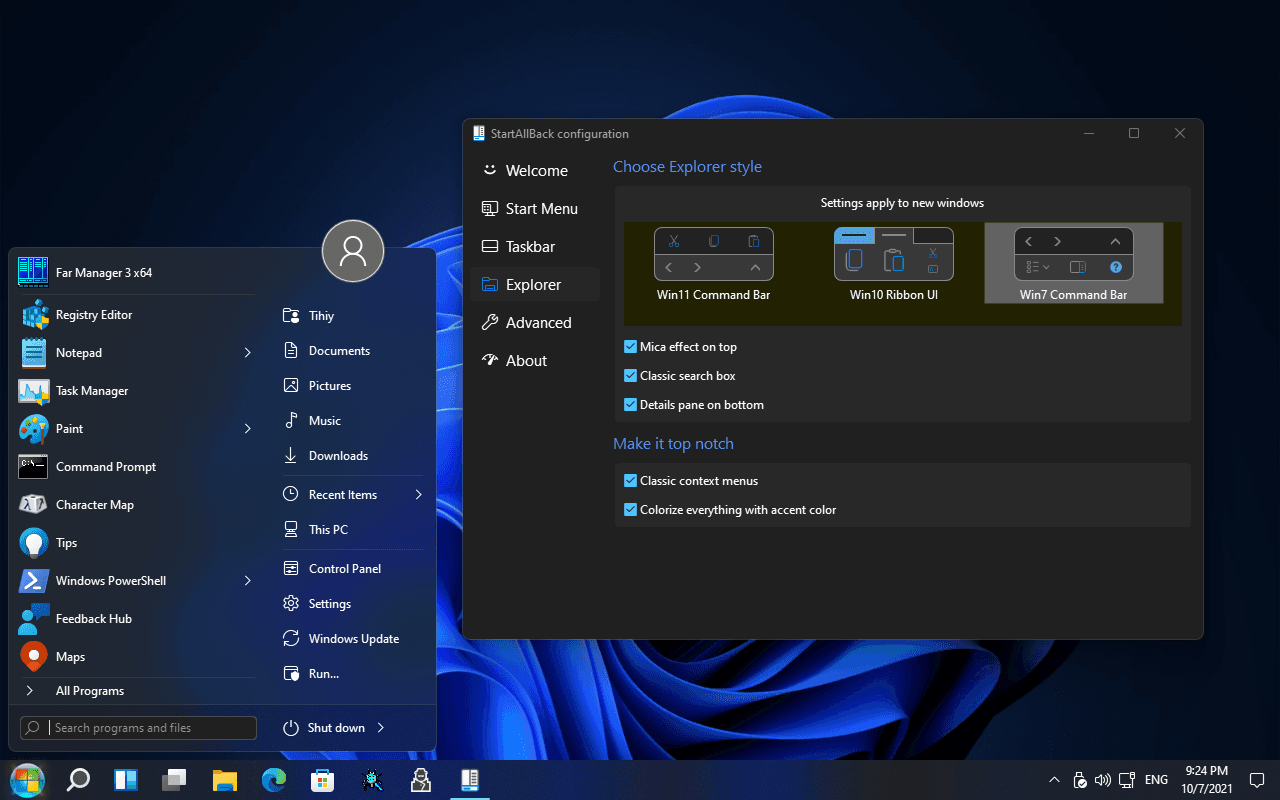Open Shut down options arrow
This screenshot has width=1280, height=800.
[381, 728]
